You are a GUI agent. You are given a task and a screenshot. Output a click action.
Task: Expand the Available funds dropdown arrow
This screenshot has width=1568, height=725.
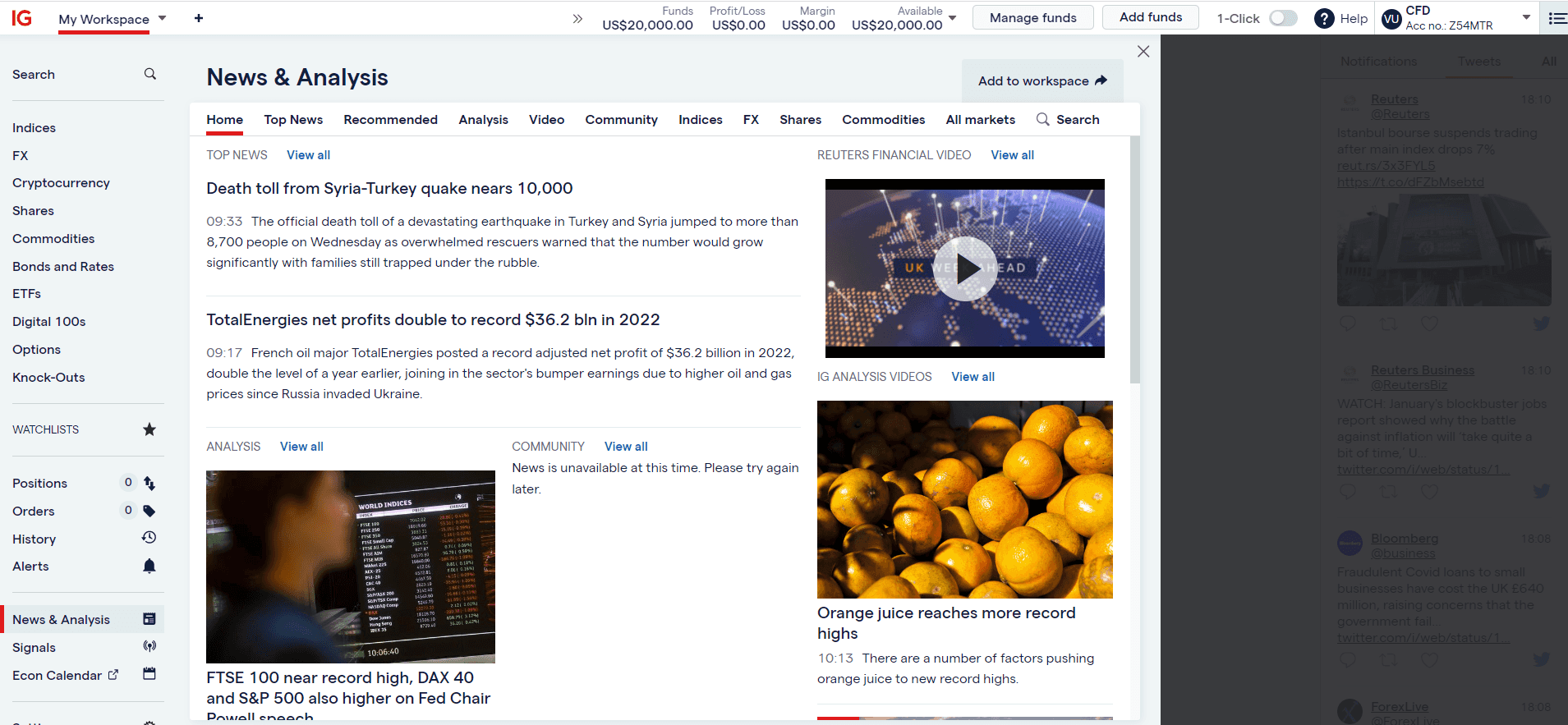953,17
